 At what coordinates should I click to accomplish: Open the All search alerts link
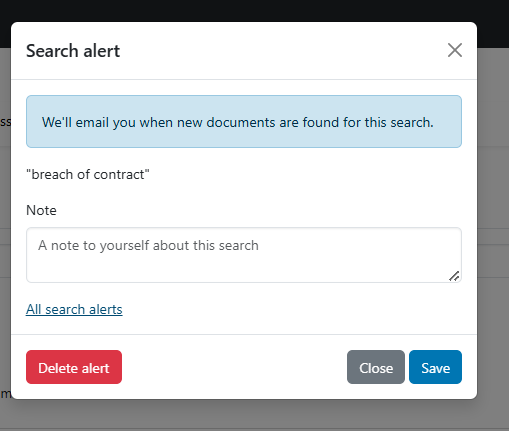[74, 309]
